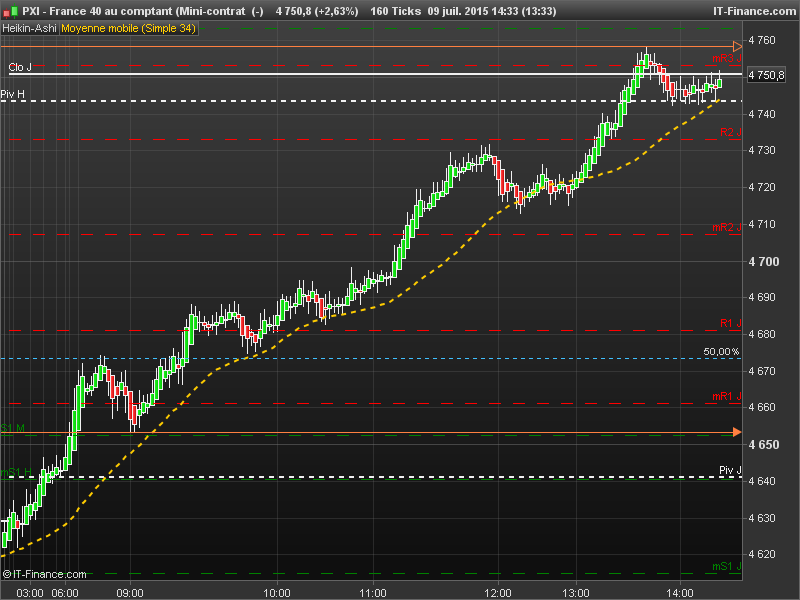Click the candlestick icon in title bar
This screenshot has height=600, width=800.
[x=11, y=11]
